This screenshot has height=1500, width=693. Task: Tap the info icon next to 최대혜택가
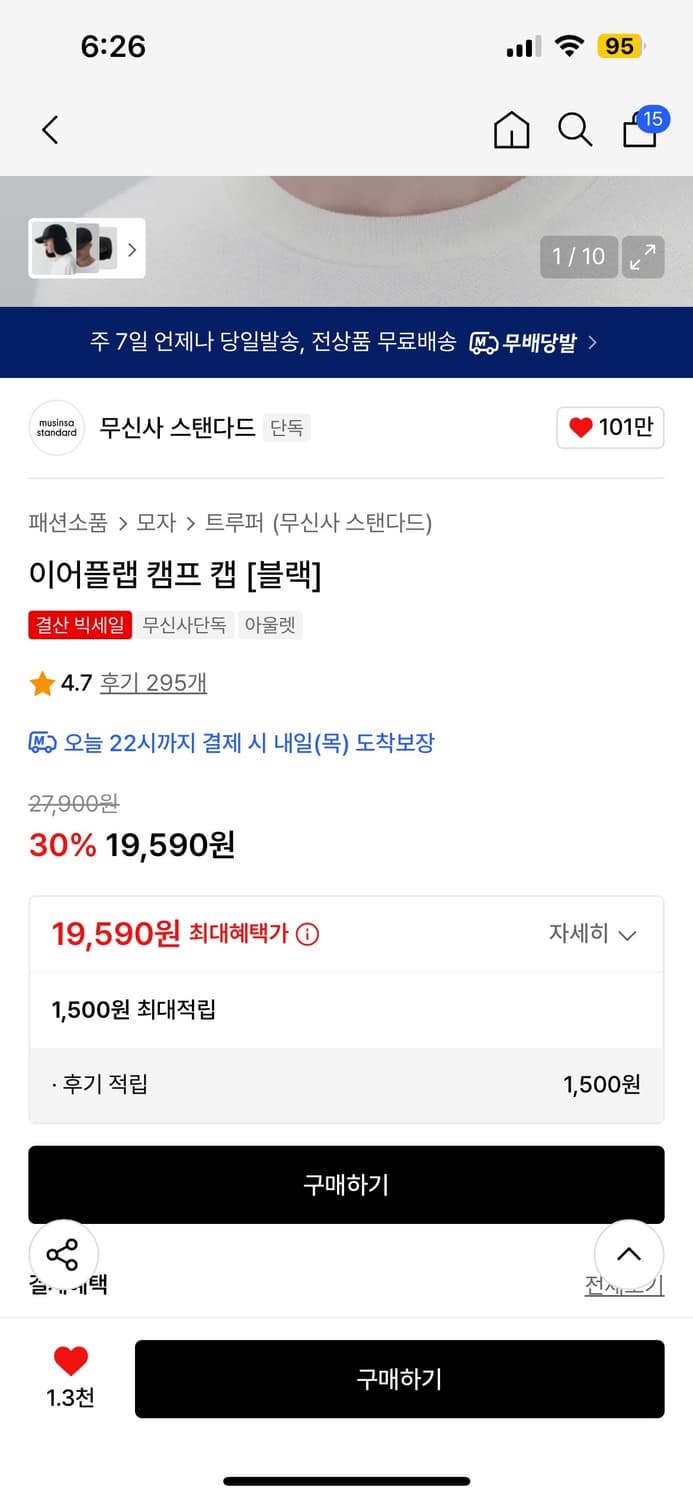coord(305,933)
